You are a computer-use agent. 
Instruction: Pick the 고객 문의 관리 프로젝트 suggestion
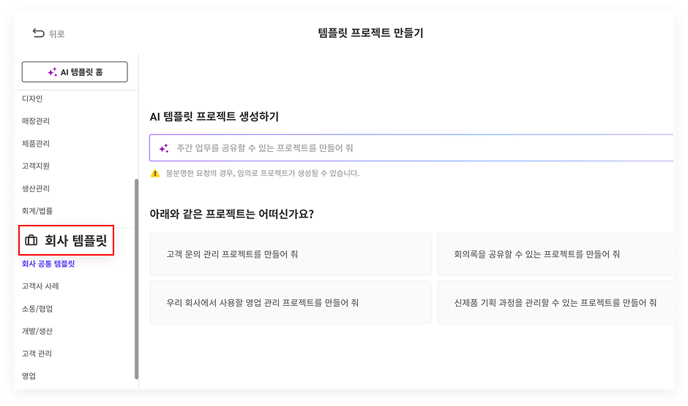[290, 254]
